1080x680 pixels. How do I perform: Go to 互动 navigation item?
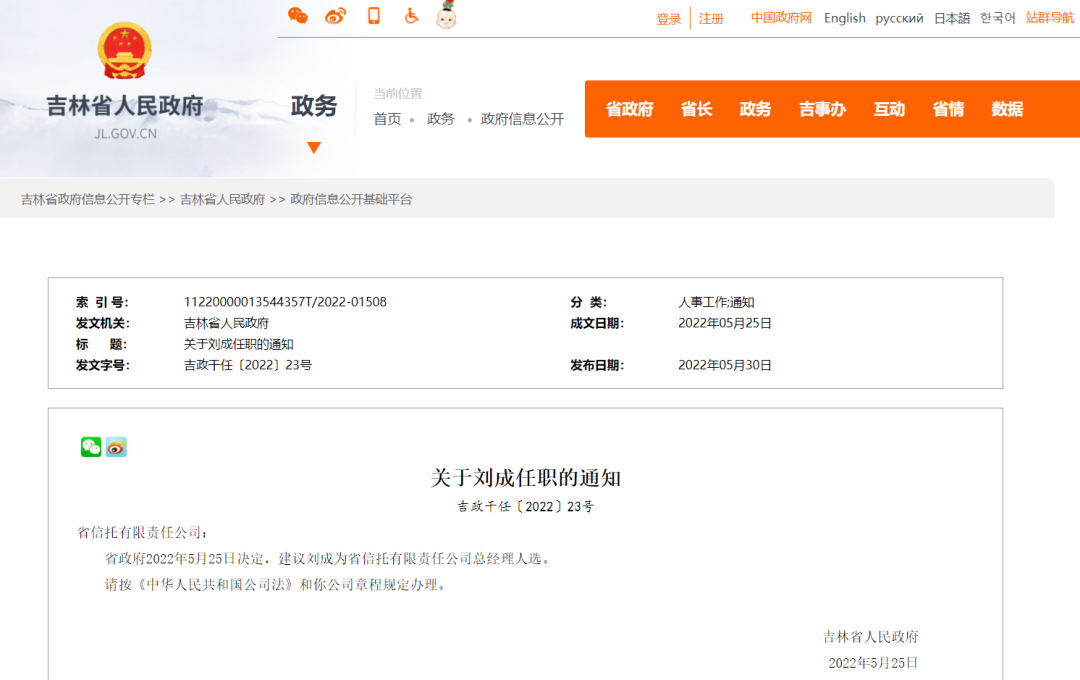coord(889,109)
